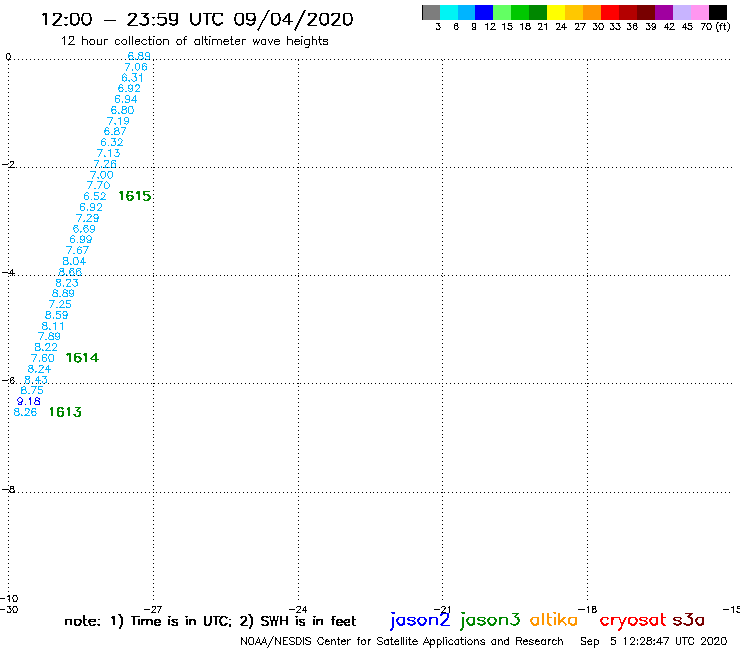This screenshot has height=650, width=740.
Task: Click the wave height value 8.24
Action: (x=39, y=369)
